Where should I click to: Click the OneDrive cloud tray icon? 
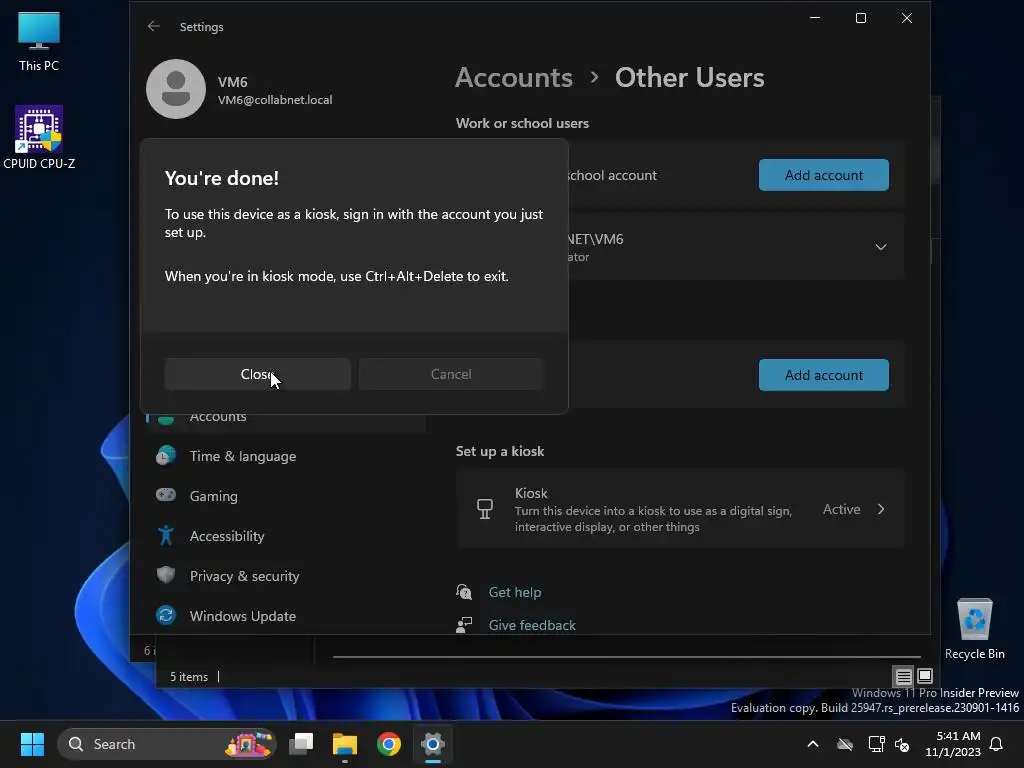[x=845, y=744]
